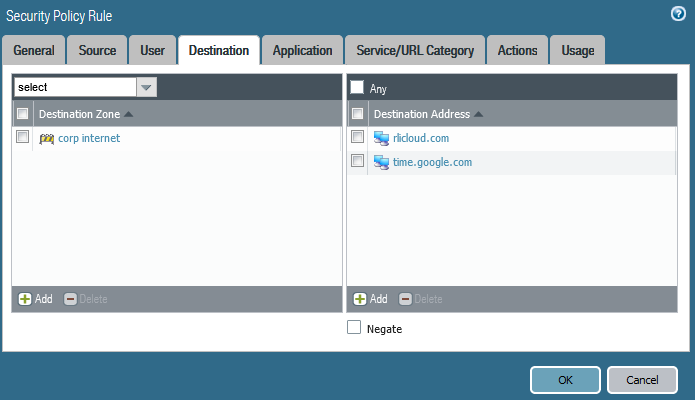Click green plus icon under Destination Zone

25,299
